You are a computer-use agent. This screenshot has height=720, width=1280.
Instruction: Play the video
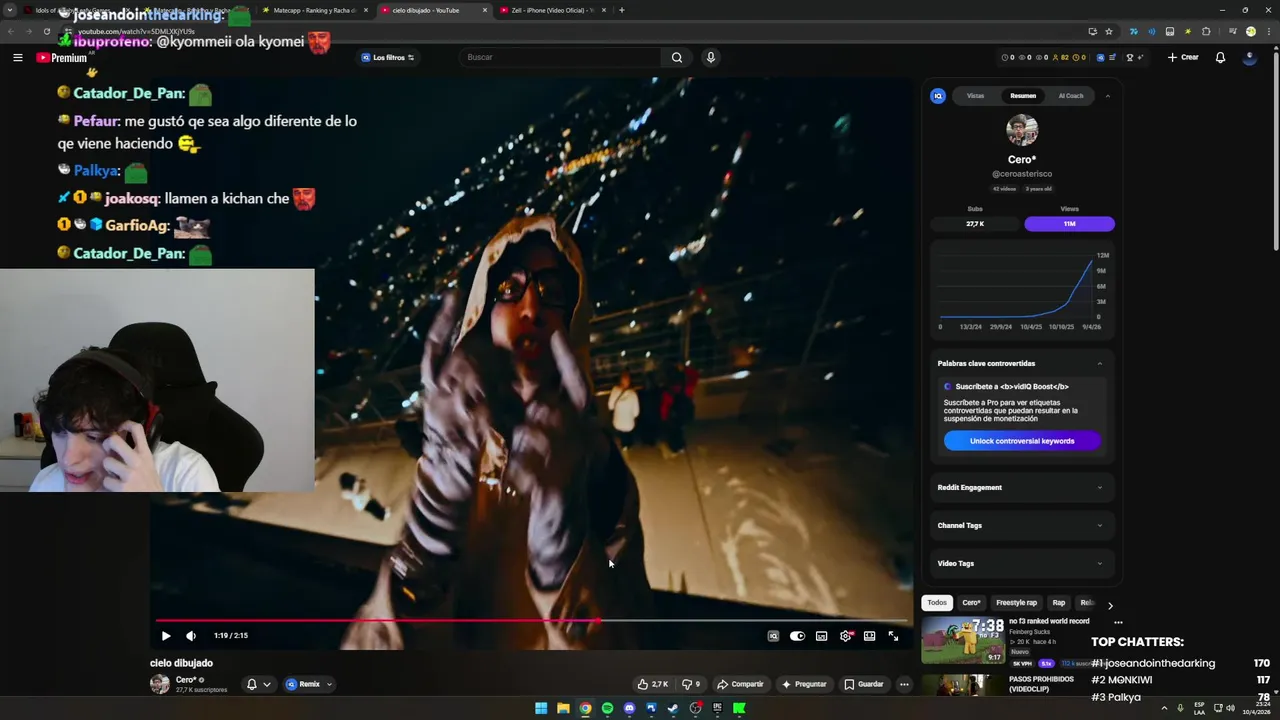point(166,636)
